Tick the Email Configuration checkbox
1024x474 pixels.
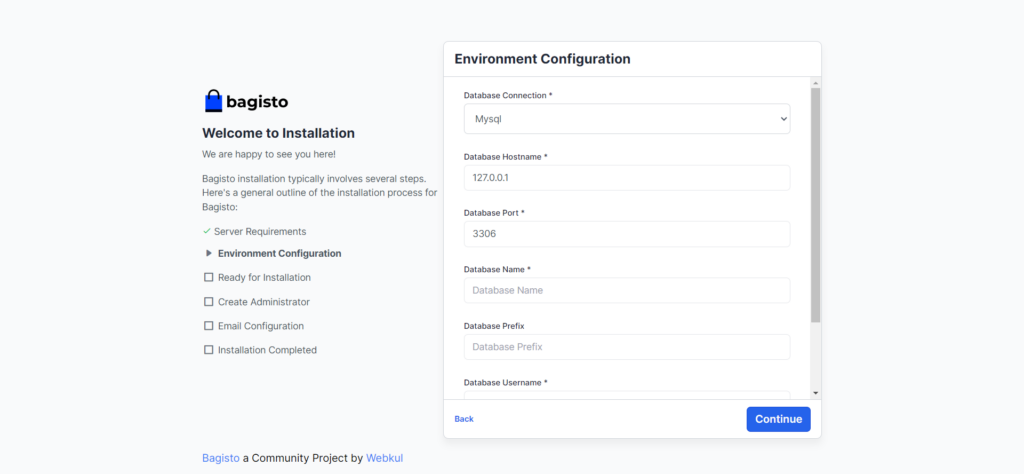pos(208,325)
